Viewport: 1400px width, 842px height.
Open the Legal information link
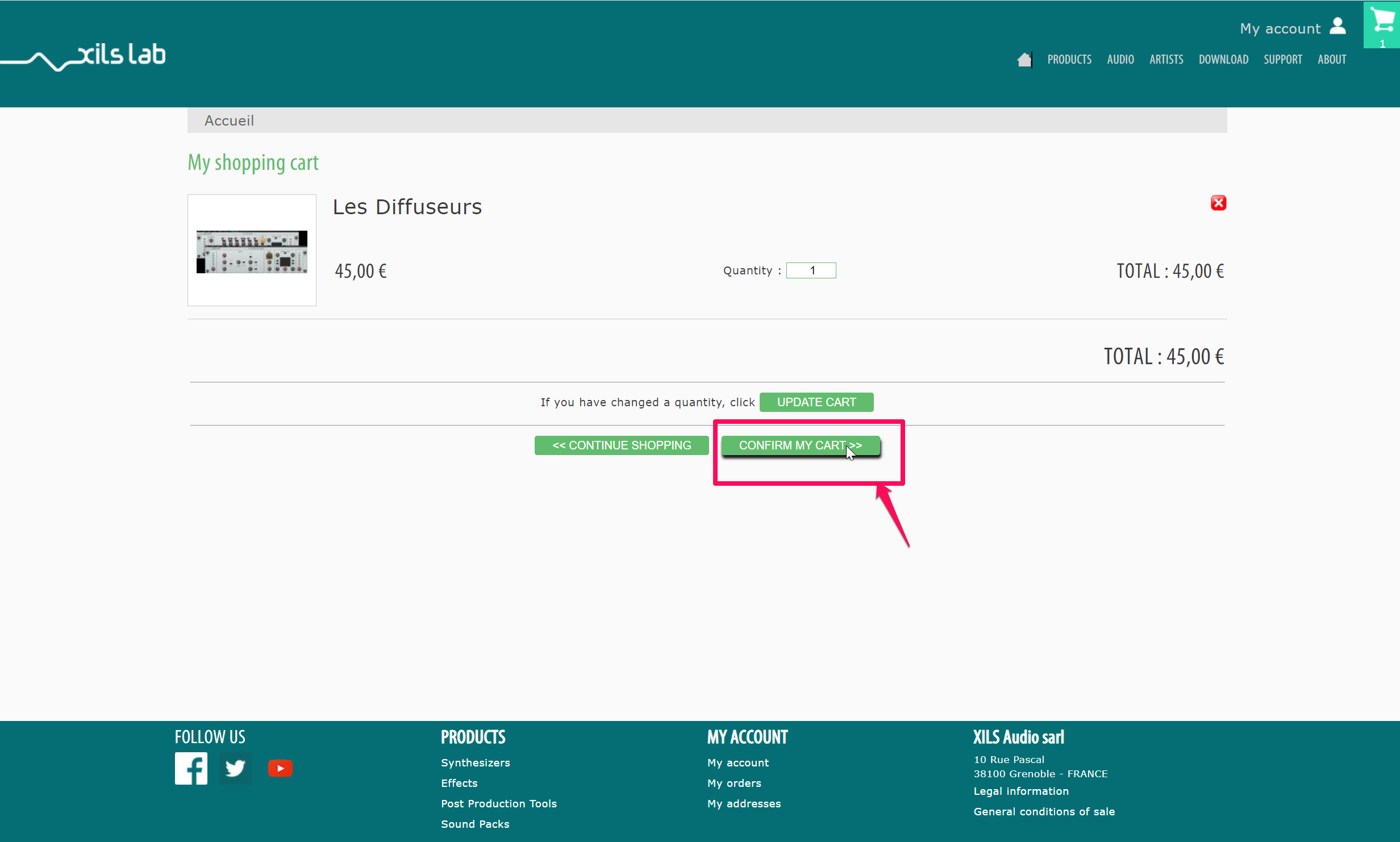pos(1021,791)
